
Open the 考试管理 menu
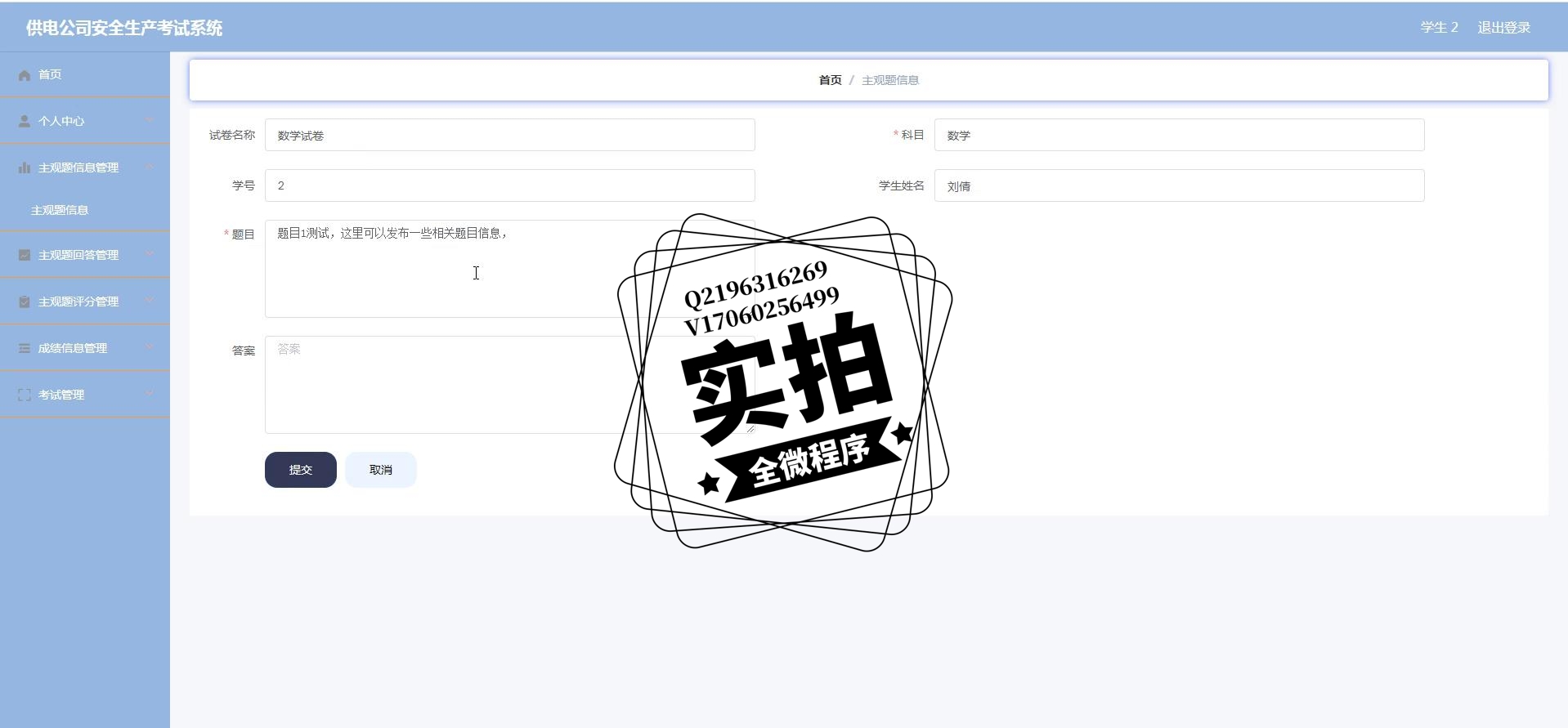(x=85, y=395)
